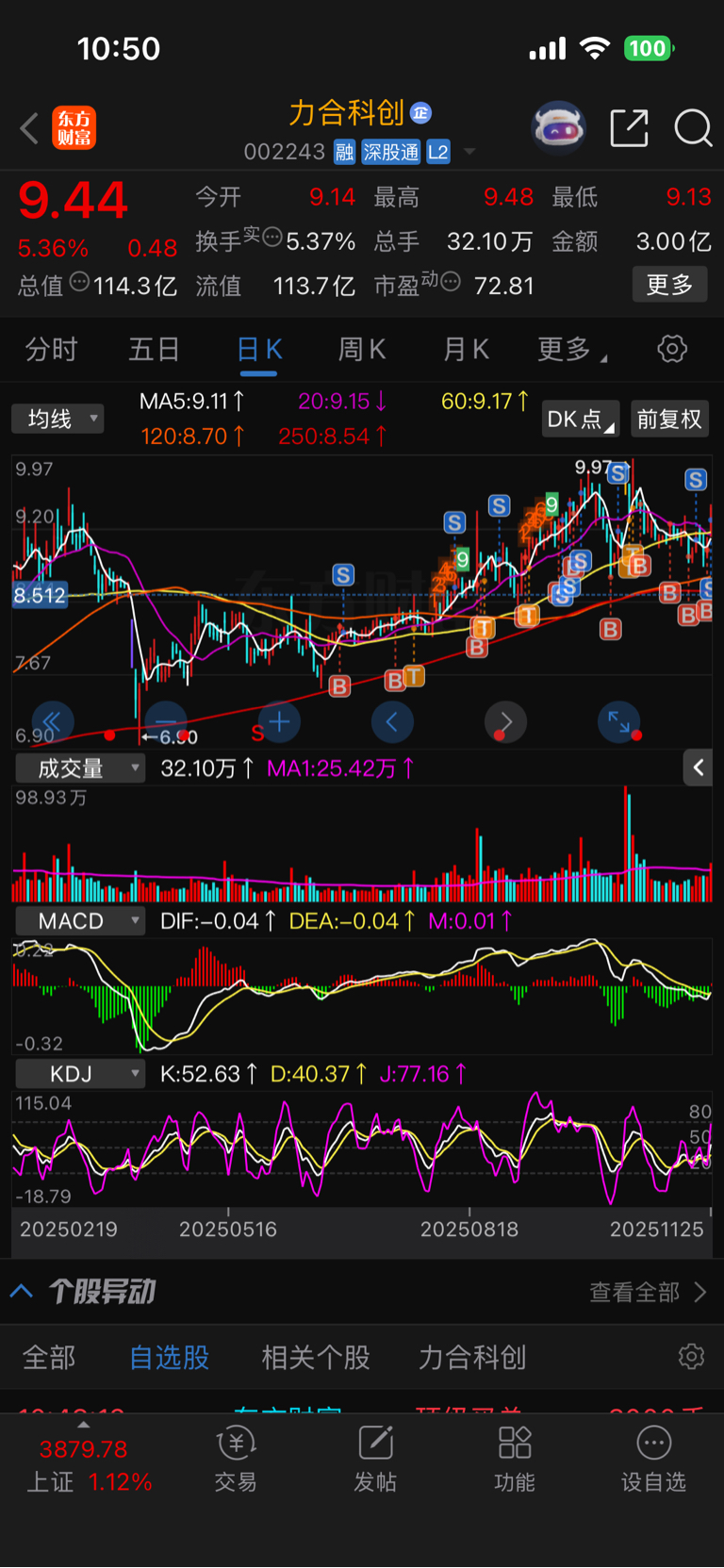Tap info icon next to 总值
Screen dimensions: 724x1568
(79, 281)
